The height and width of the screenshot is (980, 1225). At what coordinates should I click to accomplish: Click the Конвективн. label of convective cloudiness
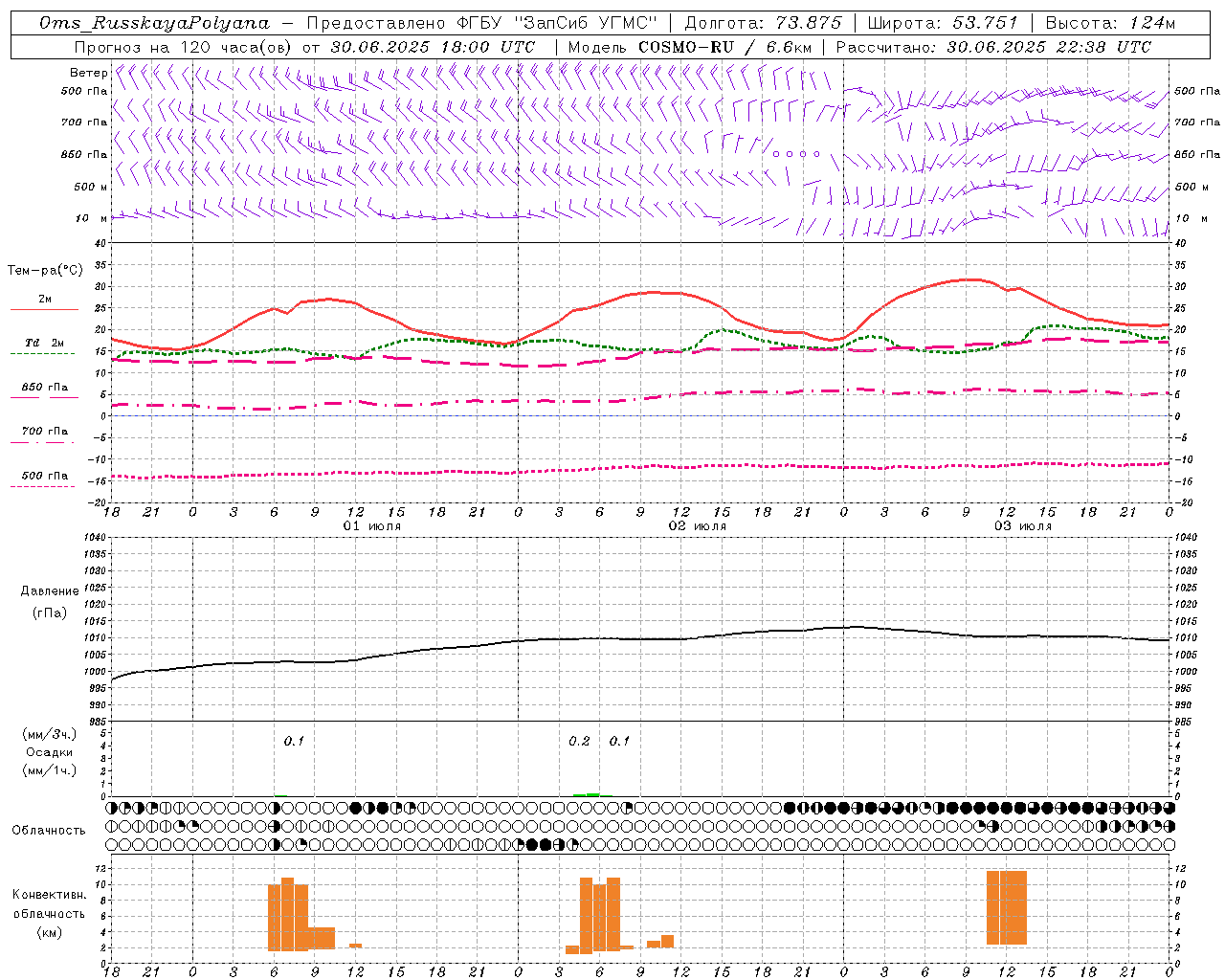pyautogui.click(x=49, y=895)
